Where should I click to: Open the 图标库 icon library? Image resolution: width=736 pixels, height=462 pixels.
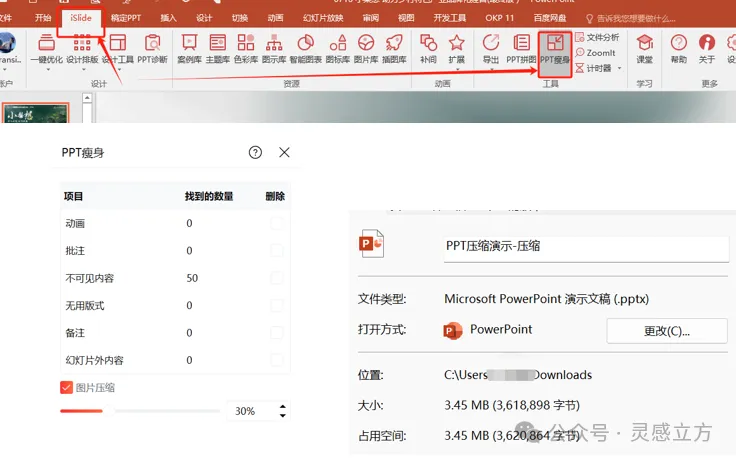tap(337, 43)
